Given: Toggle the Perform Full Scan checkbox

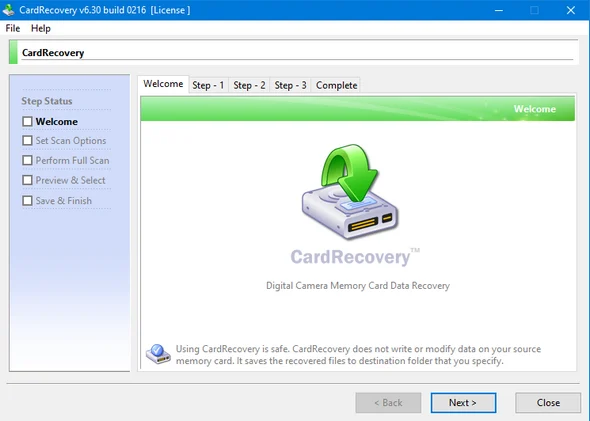Looking at the screenshot, I should 27,161.
